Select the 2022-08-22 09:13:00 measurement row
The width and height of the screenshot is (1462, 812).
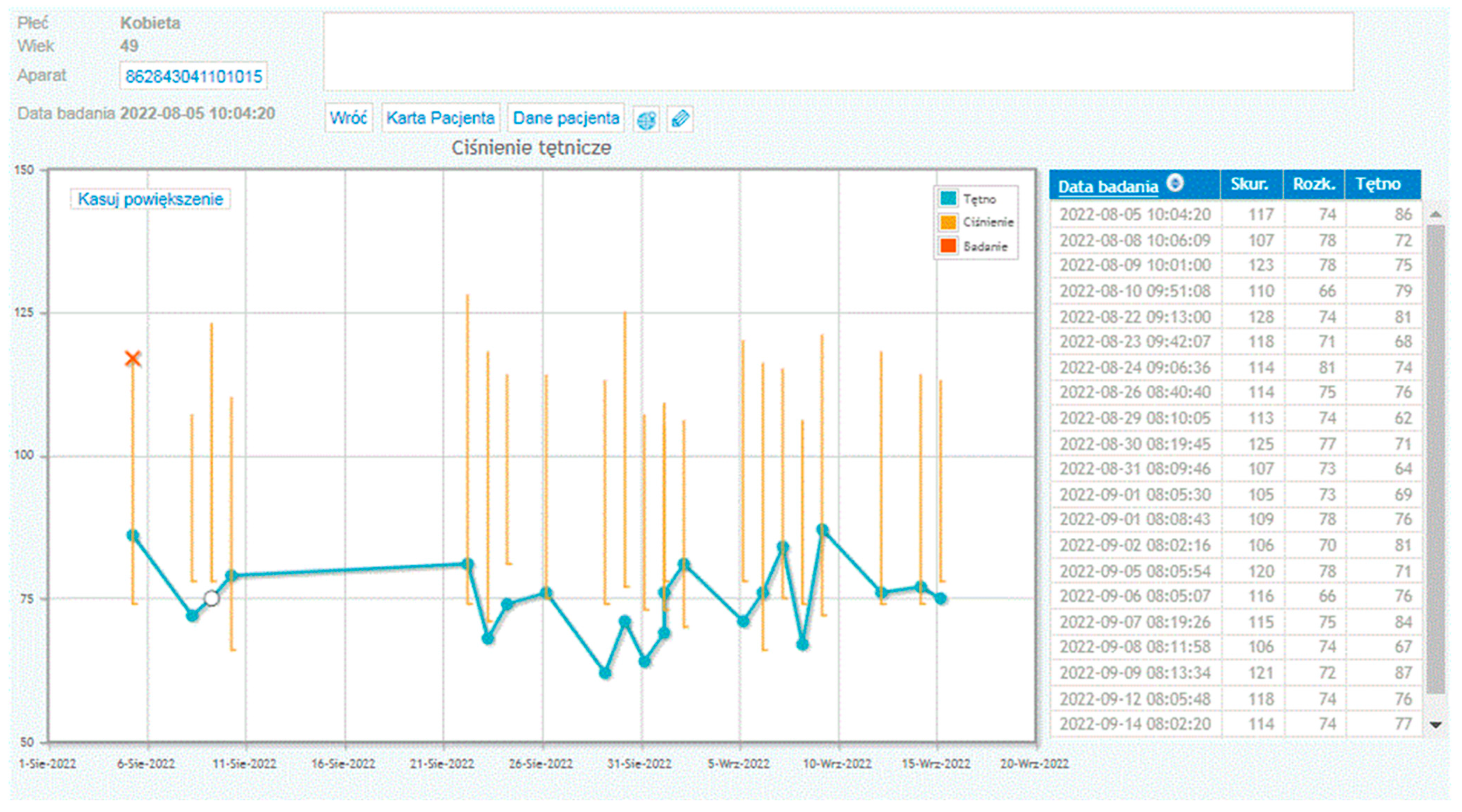(x=1135, y=317)
